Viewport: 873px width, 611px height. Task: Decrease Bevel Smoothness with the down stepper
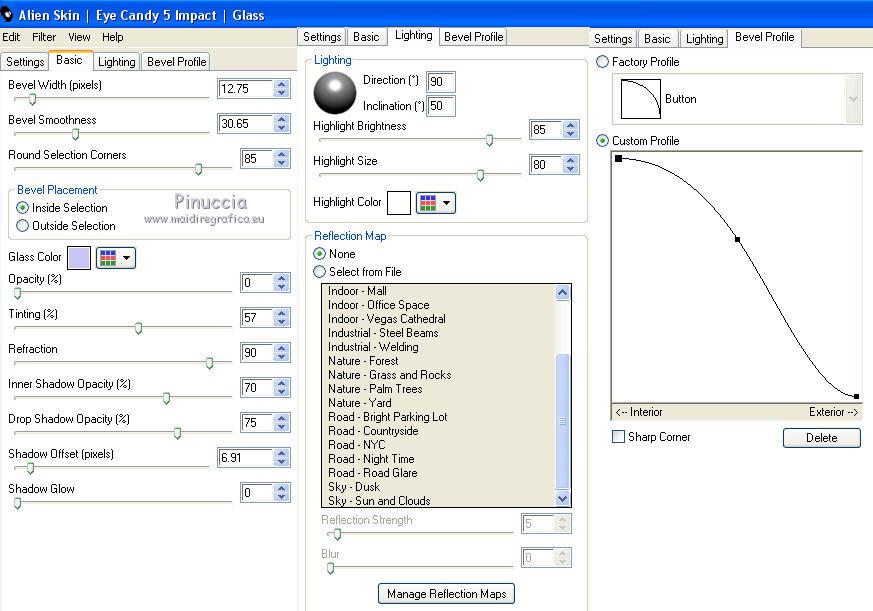pos(282,128)
